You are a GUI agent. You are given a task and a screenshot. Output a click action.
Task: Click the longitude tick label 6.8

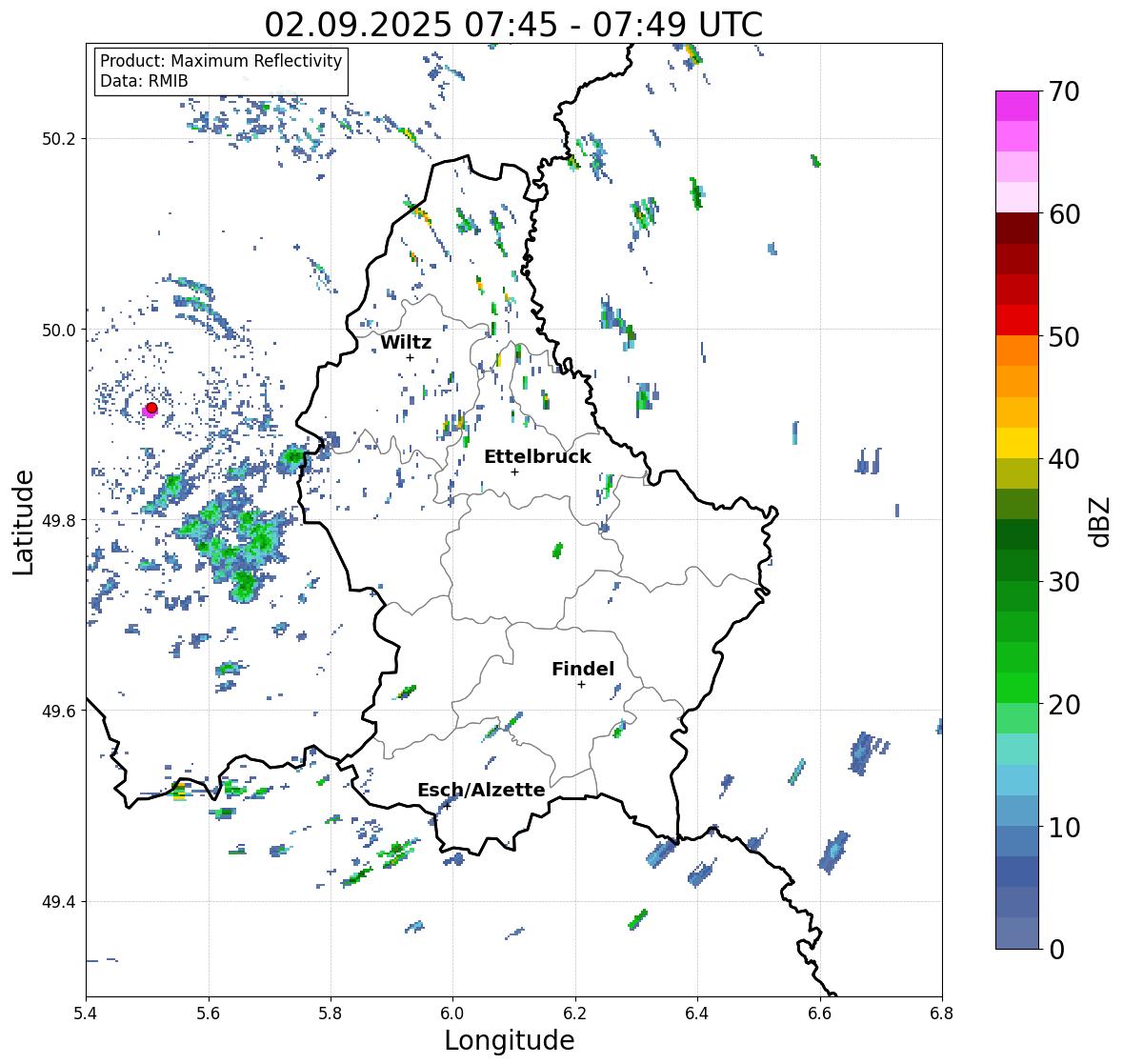click(942, 1014)
